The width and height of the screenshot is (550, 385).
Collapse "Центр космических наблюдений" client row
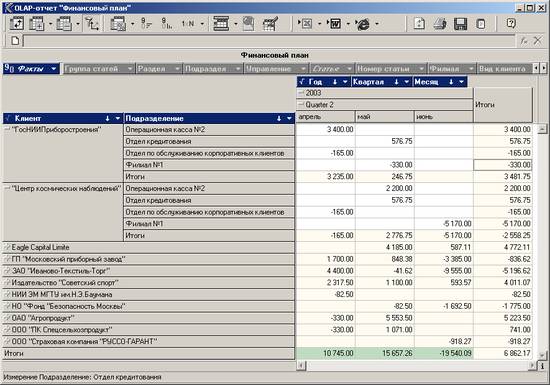7,189
